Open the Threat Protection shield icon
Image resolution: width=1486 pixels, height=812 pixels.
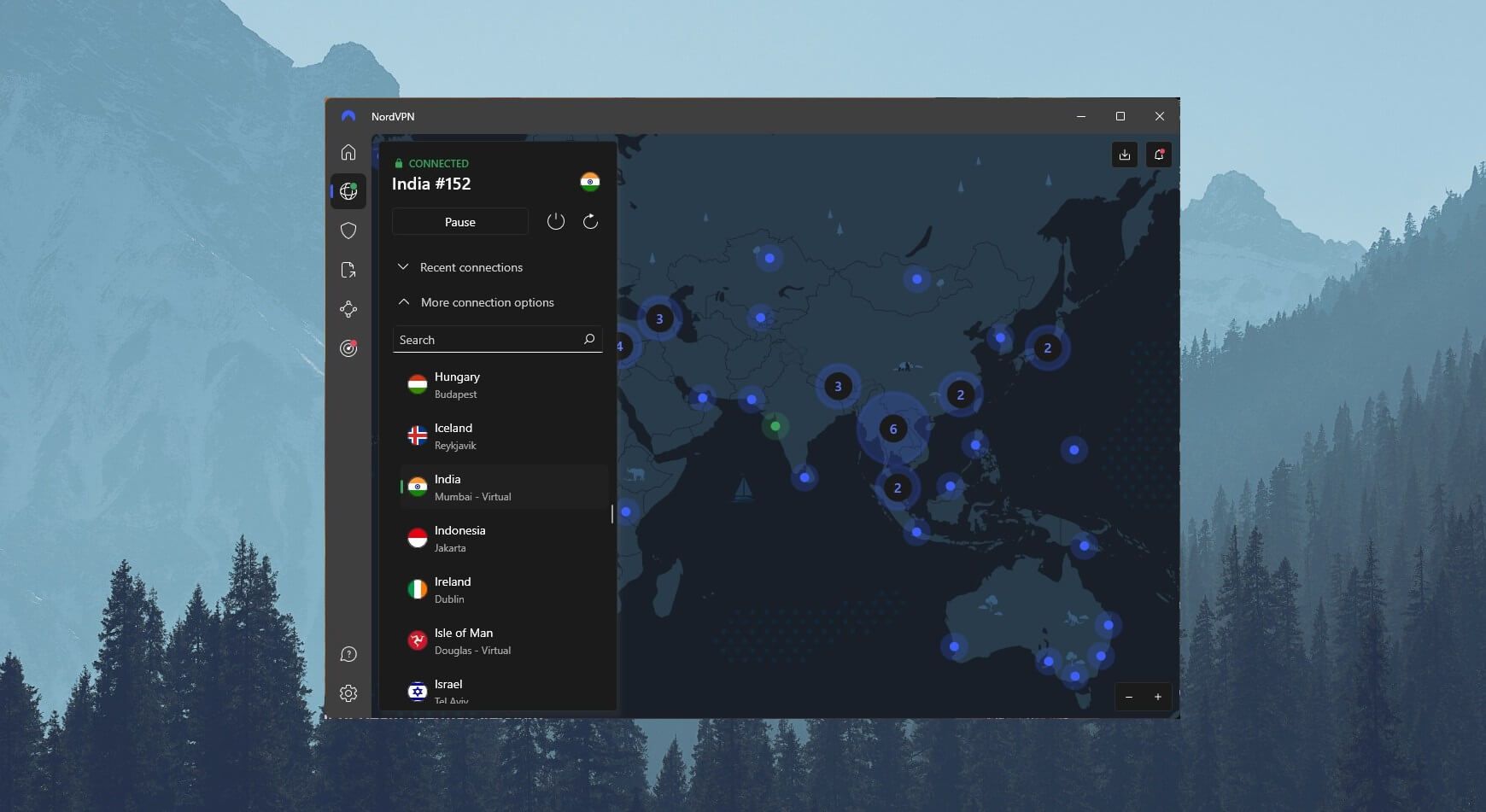(348, 231)
